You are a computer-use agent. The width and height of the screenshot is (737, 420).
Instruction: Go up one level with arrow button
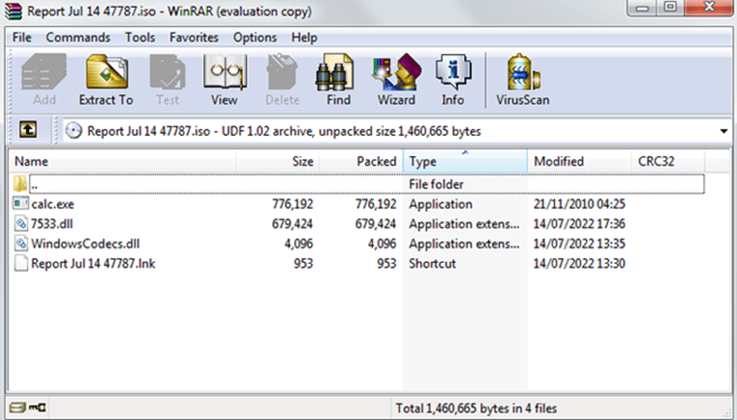click(28, 130)
